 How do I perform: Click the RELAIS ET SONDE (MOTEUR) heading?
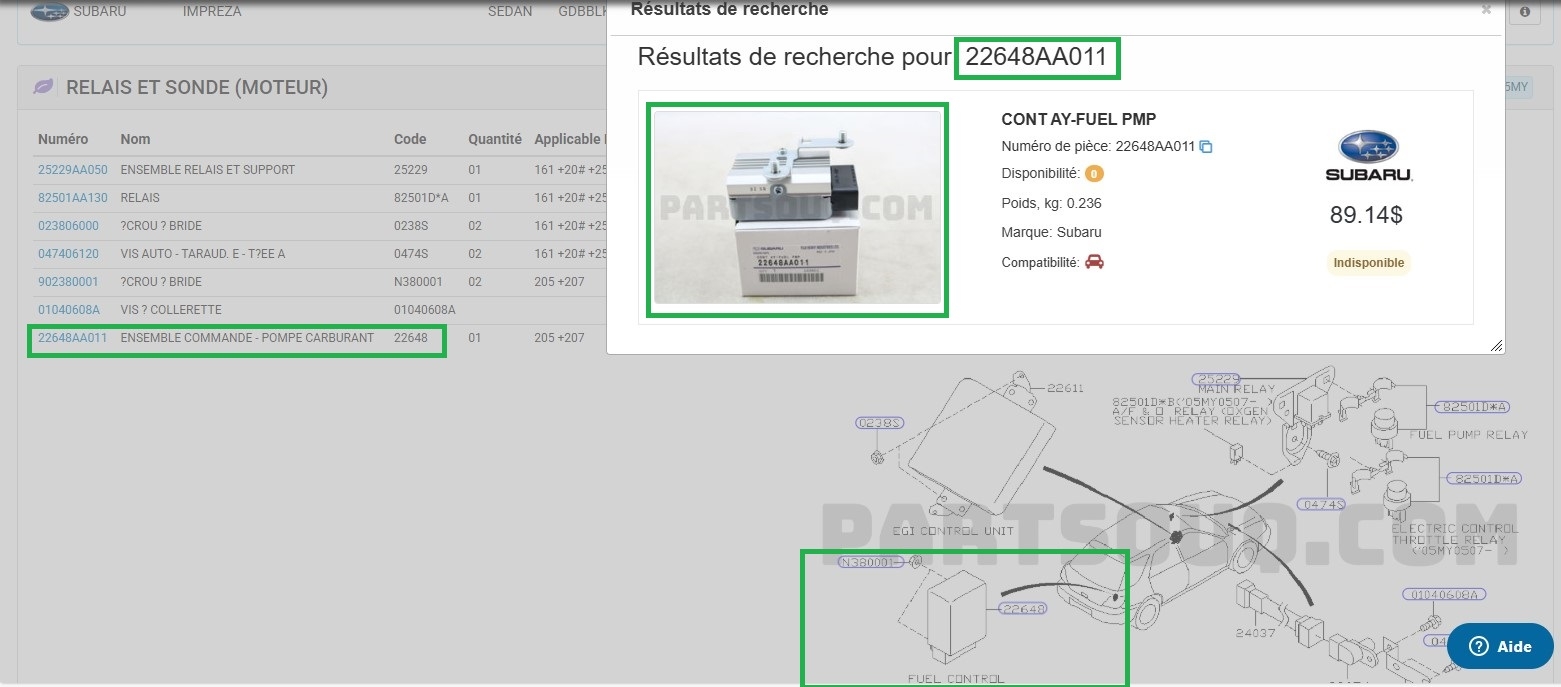(x=197, y=88)
